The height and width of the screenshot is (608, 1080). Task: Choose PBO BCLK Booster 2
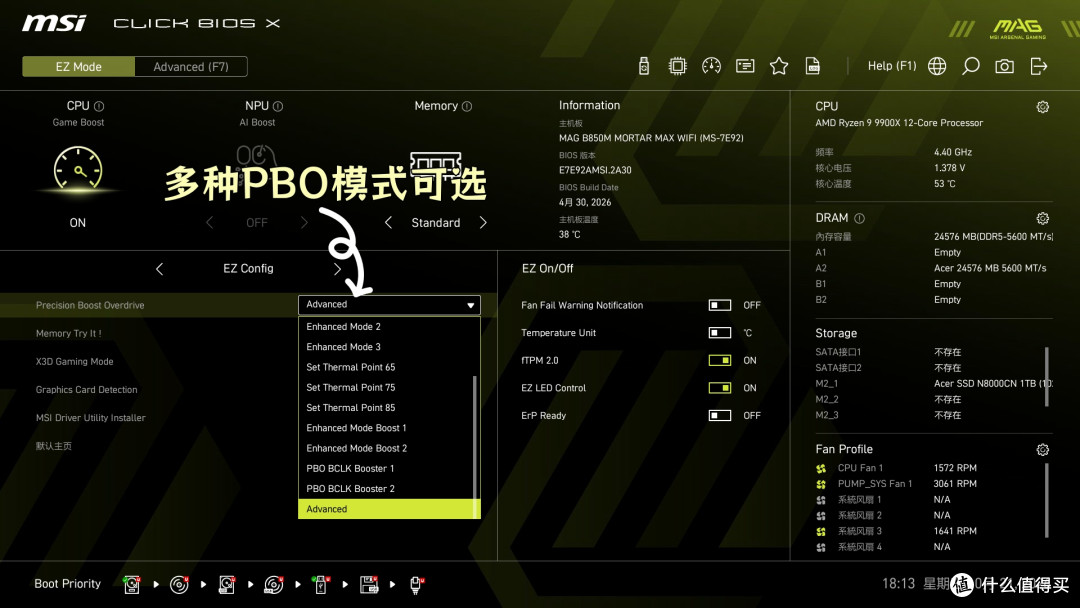pos(386,489)
